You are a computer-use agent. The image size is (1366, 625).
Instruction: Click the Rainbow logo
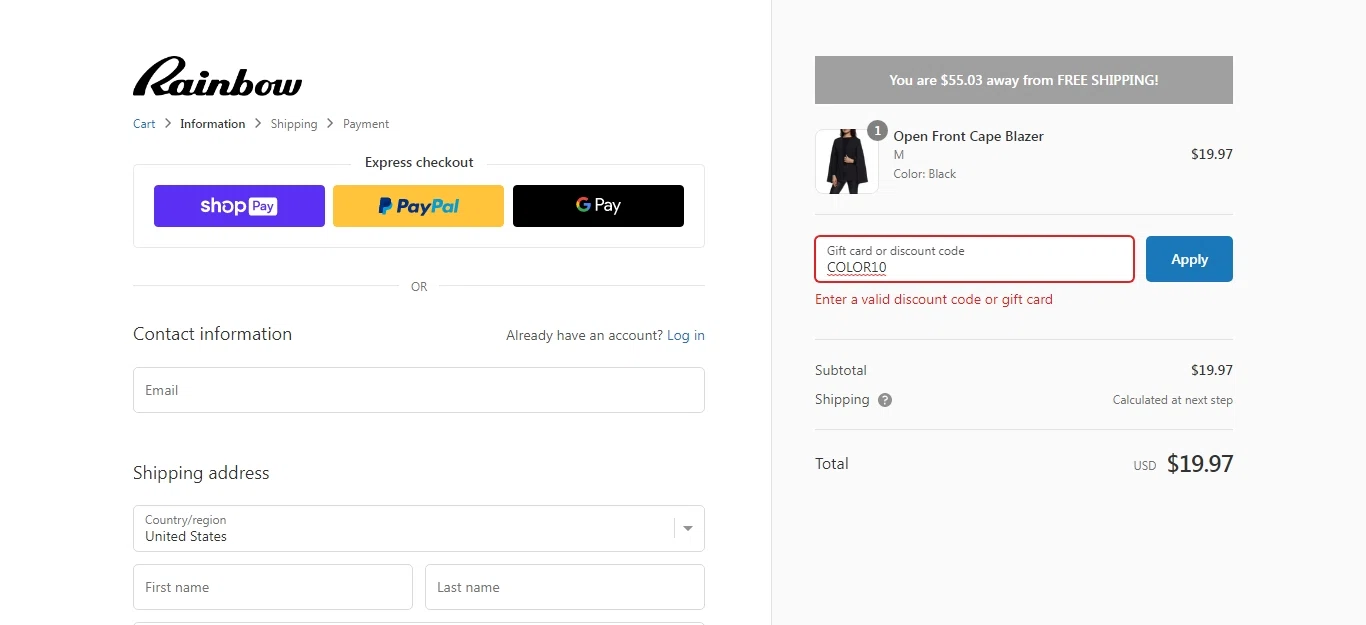point(217,77)
